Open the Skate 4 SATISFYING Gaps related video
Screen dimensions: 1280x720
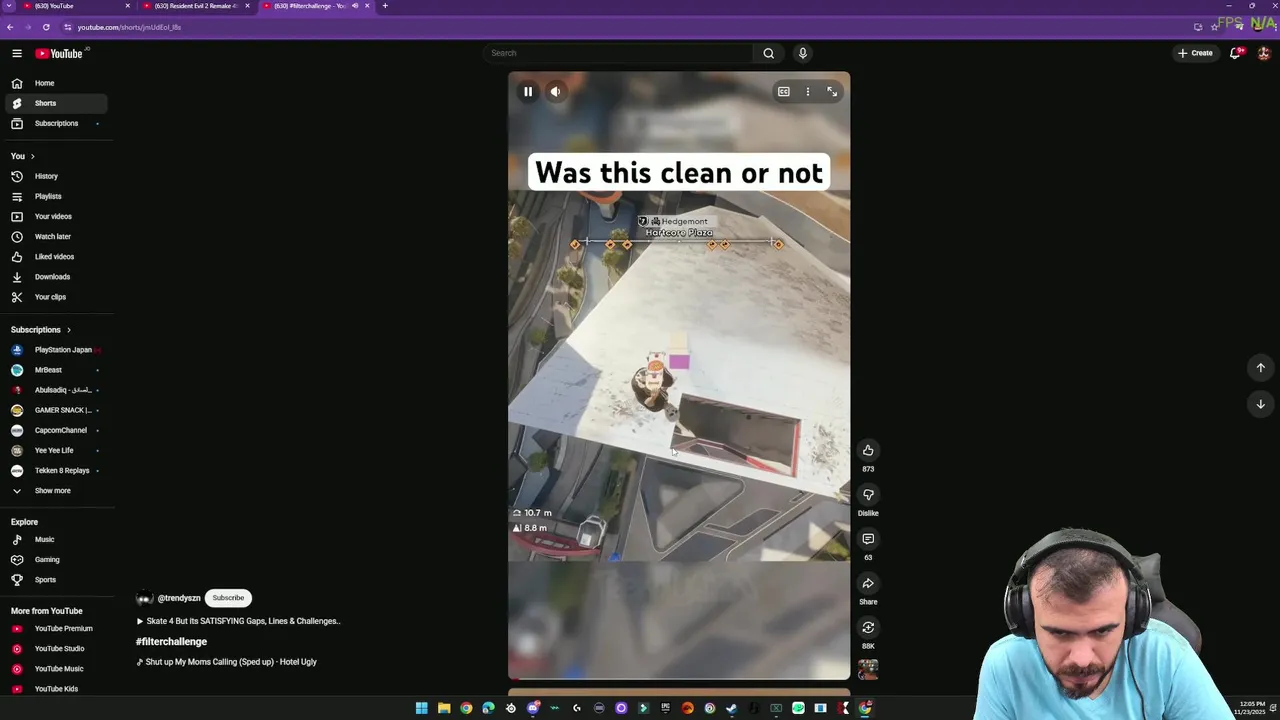coord(238,621)
